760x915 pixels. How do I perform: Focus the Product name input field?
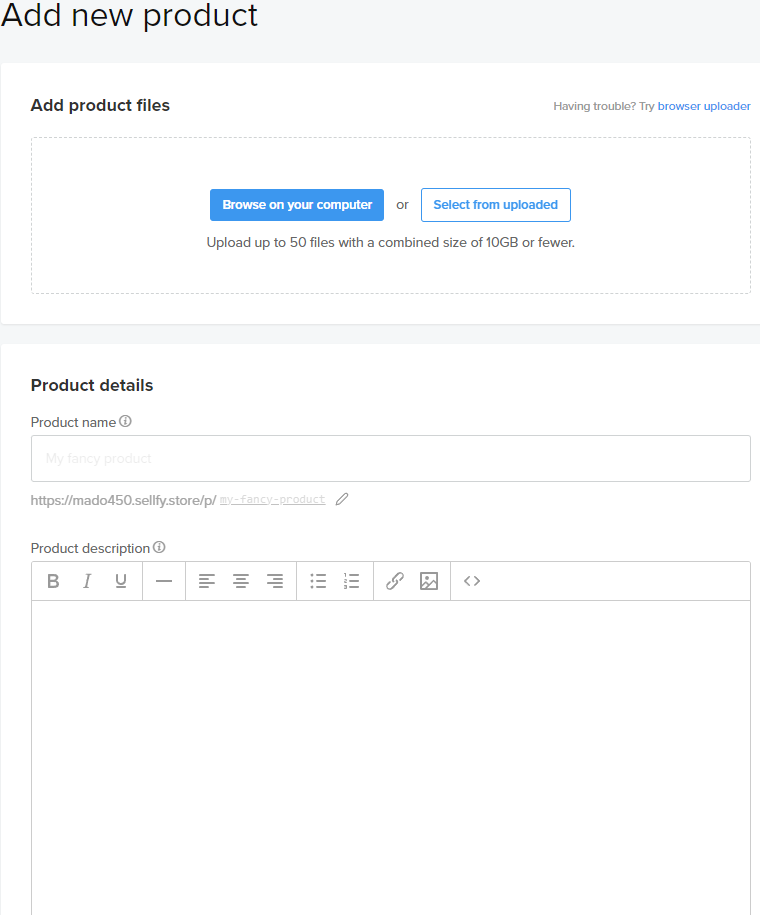click(390, 459)
